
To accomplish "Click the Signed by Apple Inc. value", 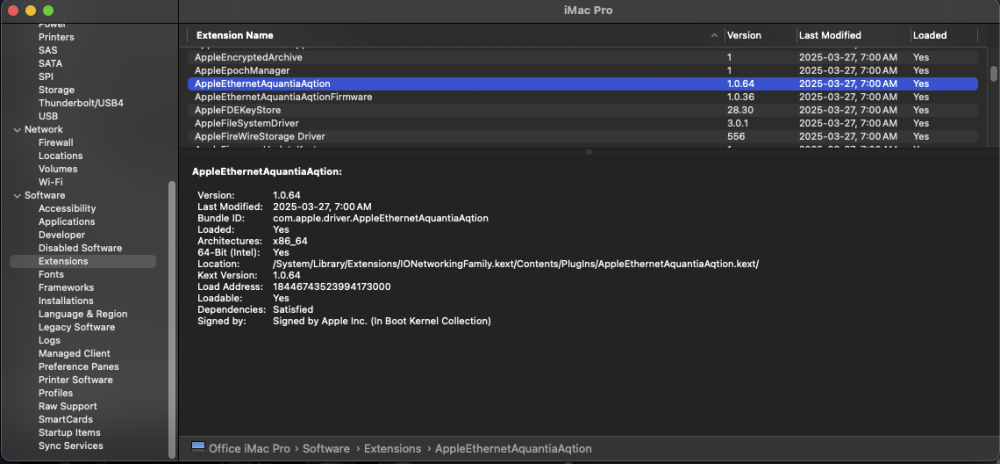I will (382, 321).
